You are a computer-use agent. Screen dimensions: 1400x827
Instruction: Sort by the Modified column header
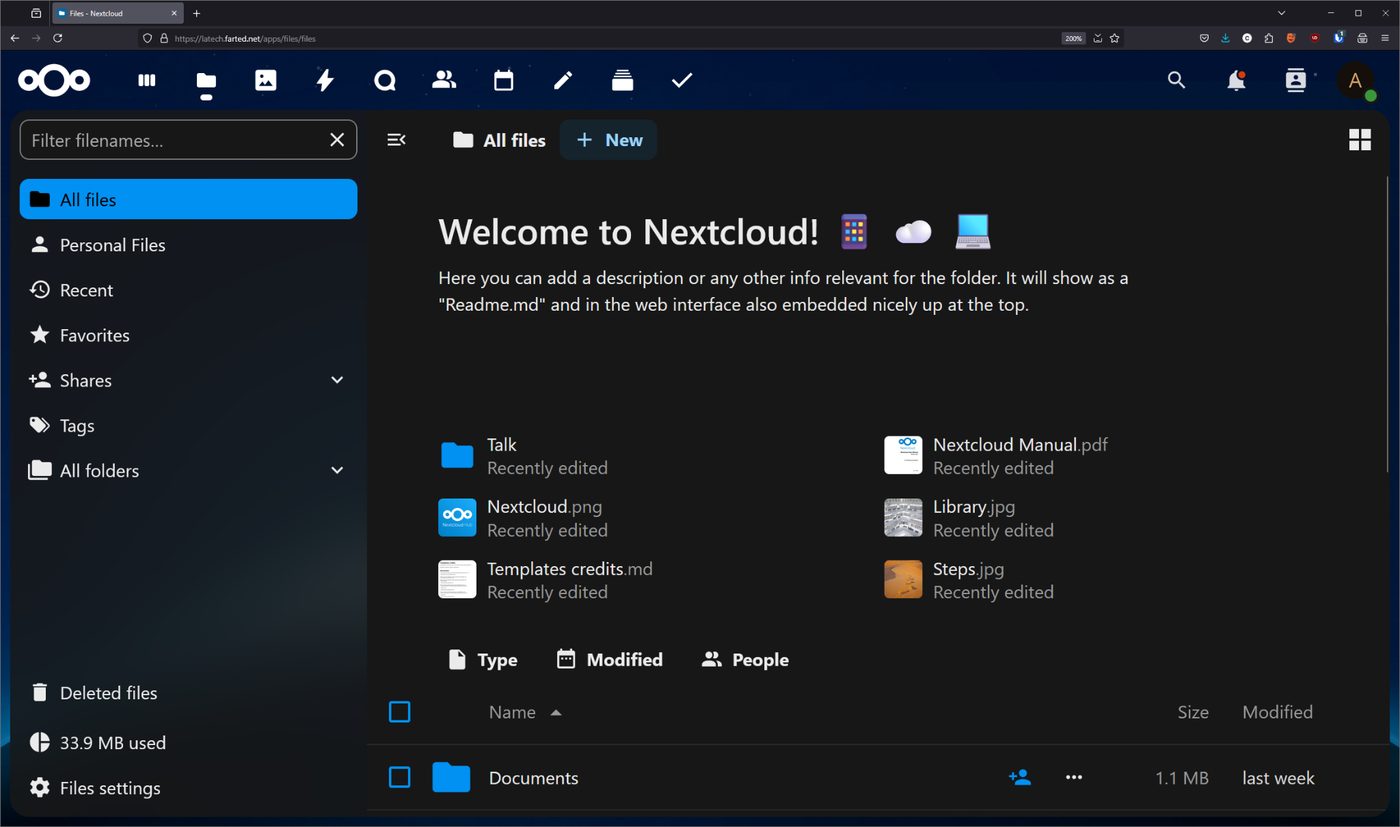coord(1277,712)
